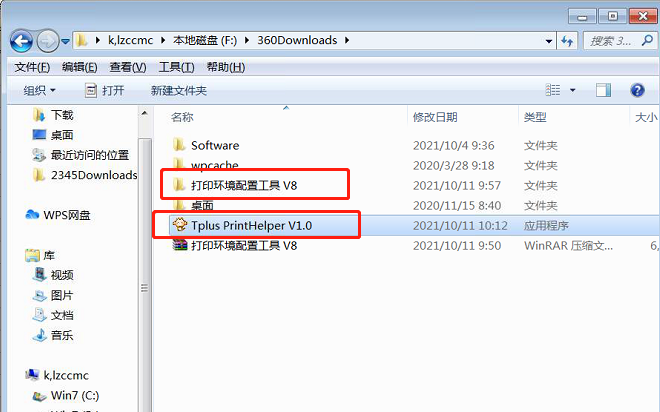Open WPS网盘 in the navigation pane
Screen dimensions: 660x412
pyautogui.click(x=59, y=215)
